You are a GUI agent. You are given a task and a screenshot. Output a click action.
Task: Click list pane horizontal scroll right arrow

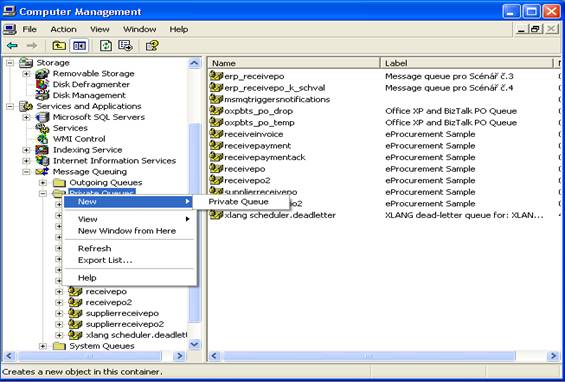click(553, 356)
